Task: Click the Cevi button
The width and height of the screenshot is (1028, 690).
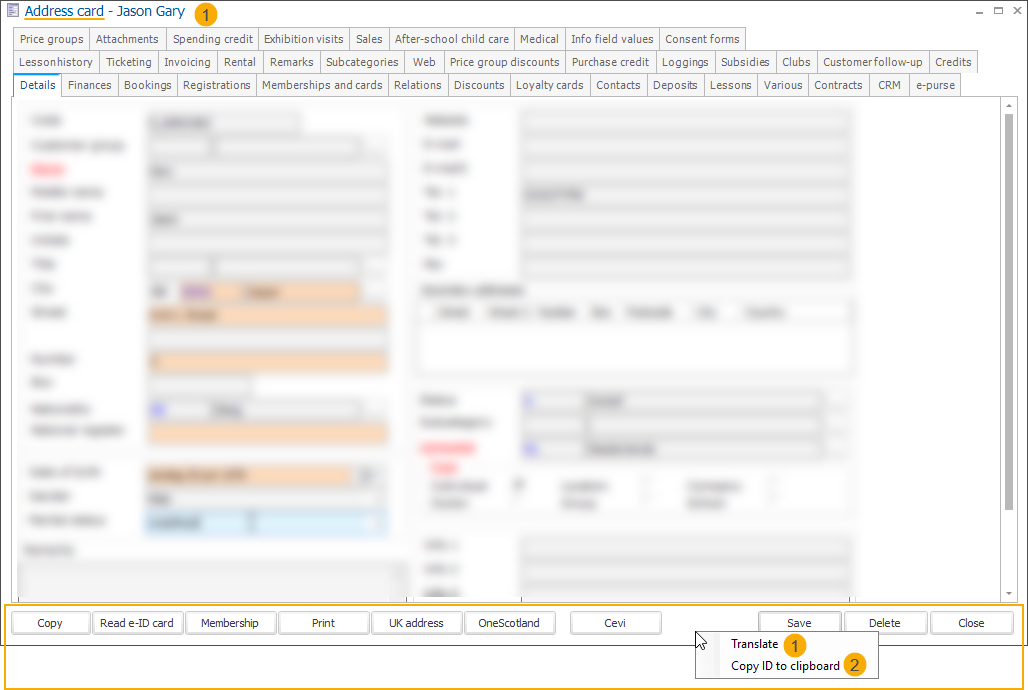Action: pyautogui.click(x=615, y=622)
